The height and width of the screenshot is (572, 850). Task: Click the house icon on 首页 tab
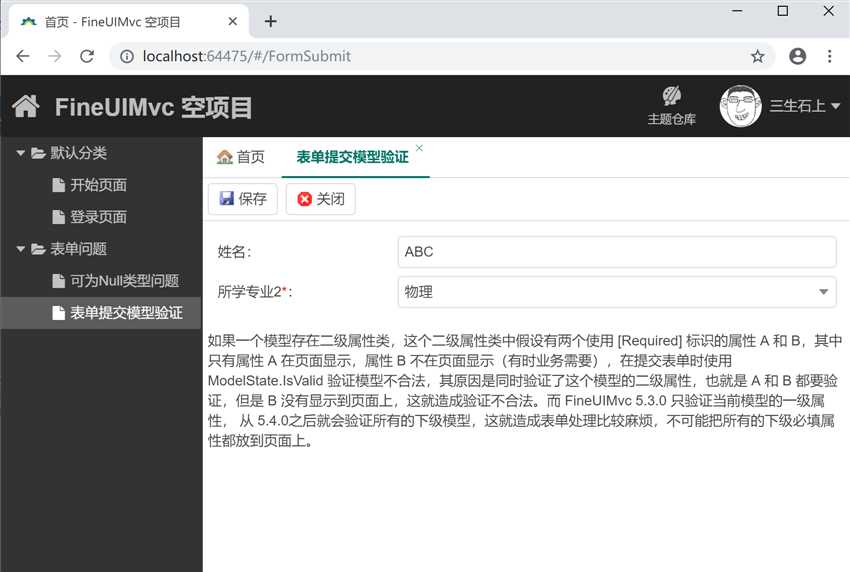(224, 157)
